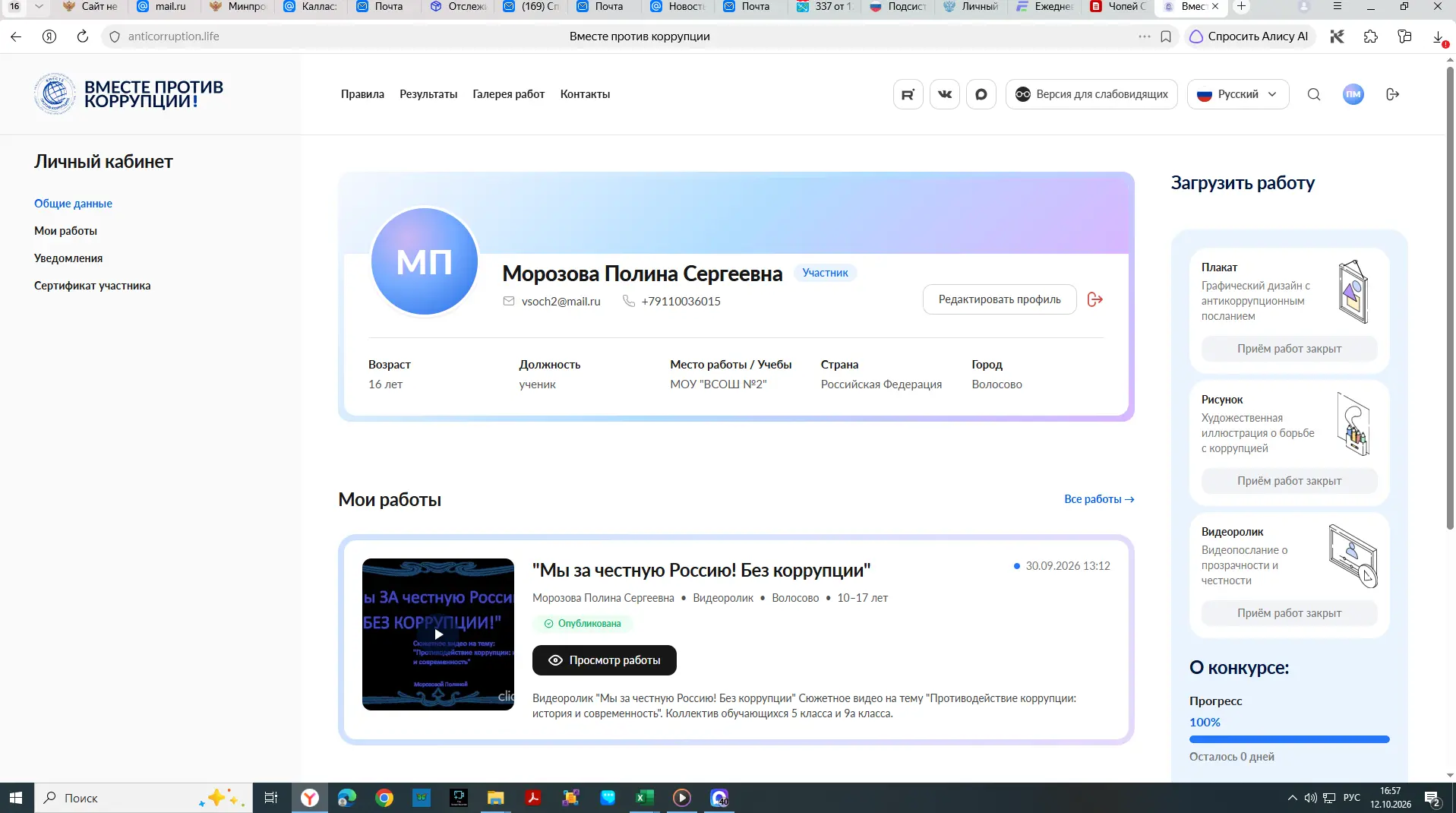1456x813 pixels.
Task: Open the VK social link icon
Action: point(944,94)
